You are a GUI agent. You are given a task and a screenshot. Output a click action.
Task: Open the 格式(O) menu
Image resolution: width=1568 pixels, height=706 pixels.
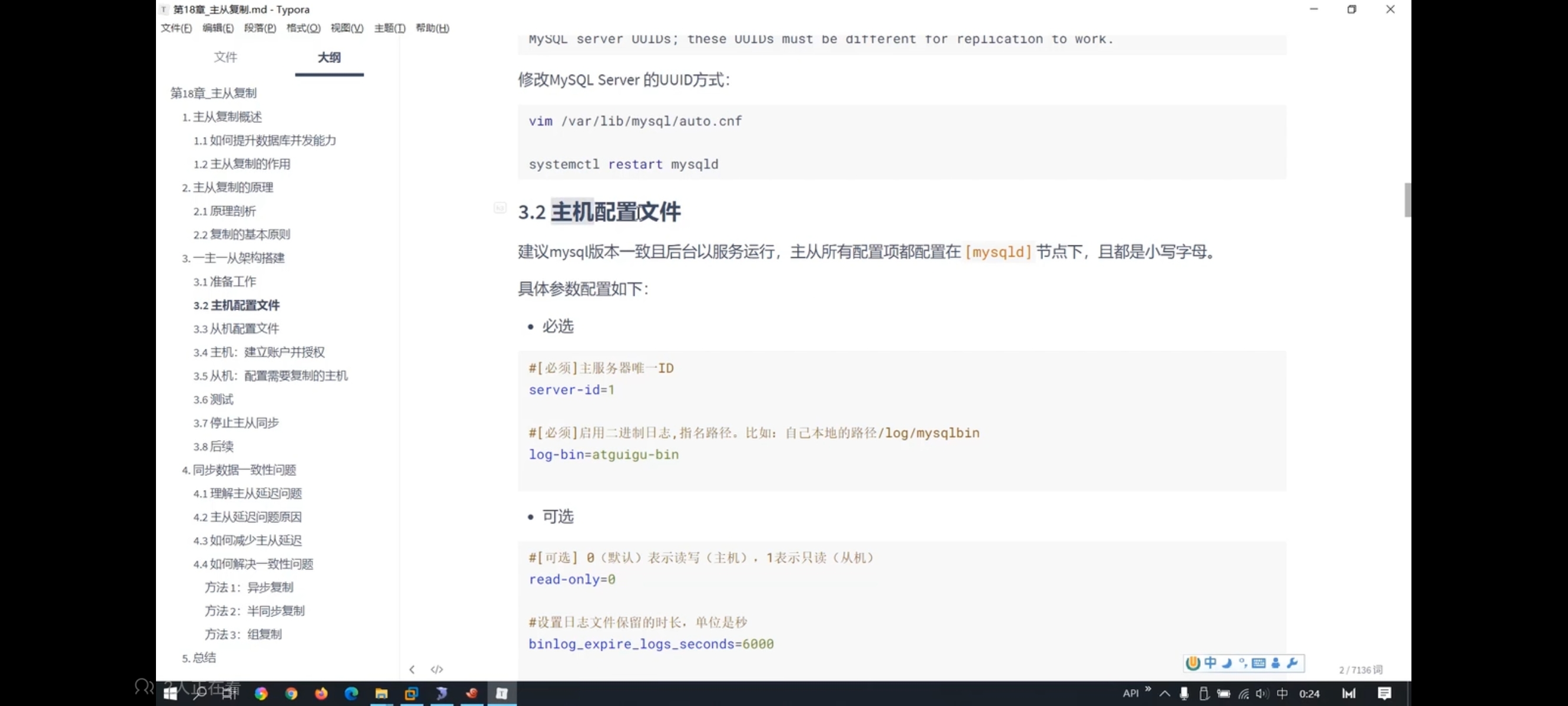pyautogui.click(x=303, y=28)
